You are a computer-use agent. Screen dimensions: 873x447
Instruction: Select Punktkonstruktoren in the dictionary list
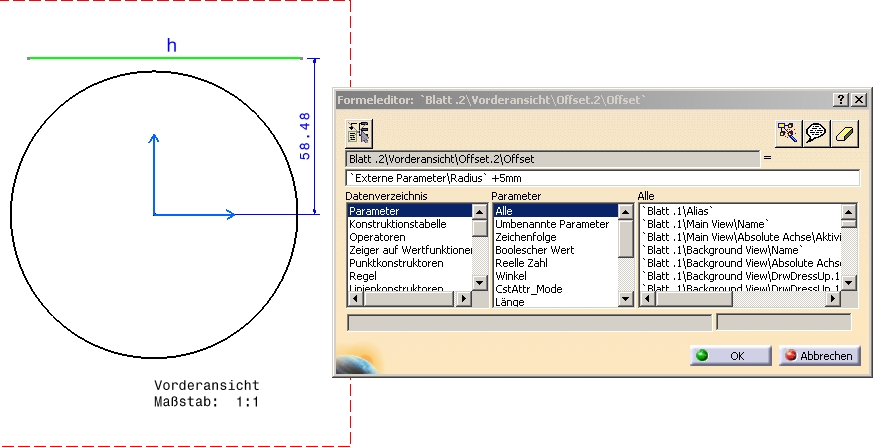point(409,263)
